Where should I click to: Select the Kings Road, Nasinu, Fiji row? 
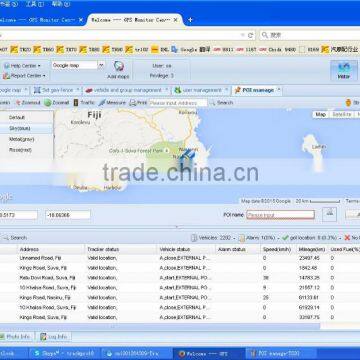(180, 298)
